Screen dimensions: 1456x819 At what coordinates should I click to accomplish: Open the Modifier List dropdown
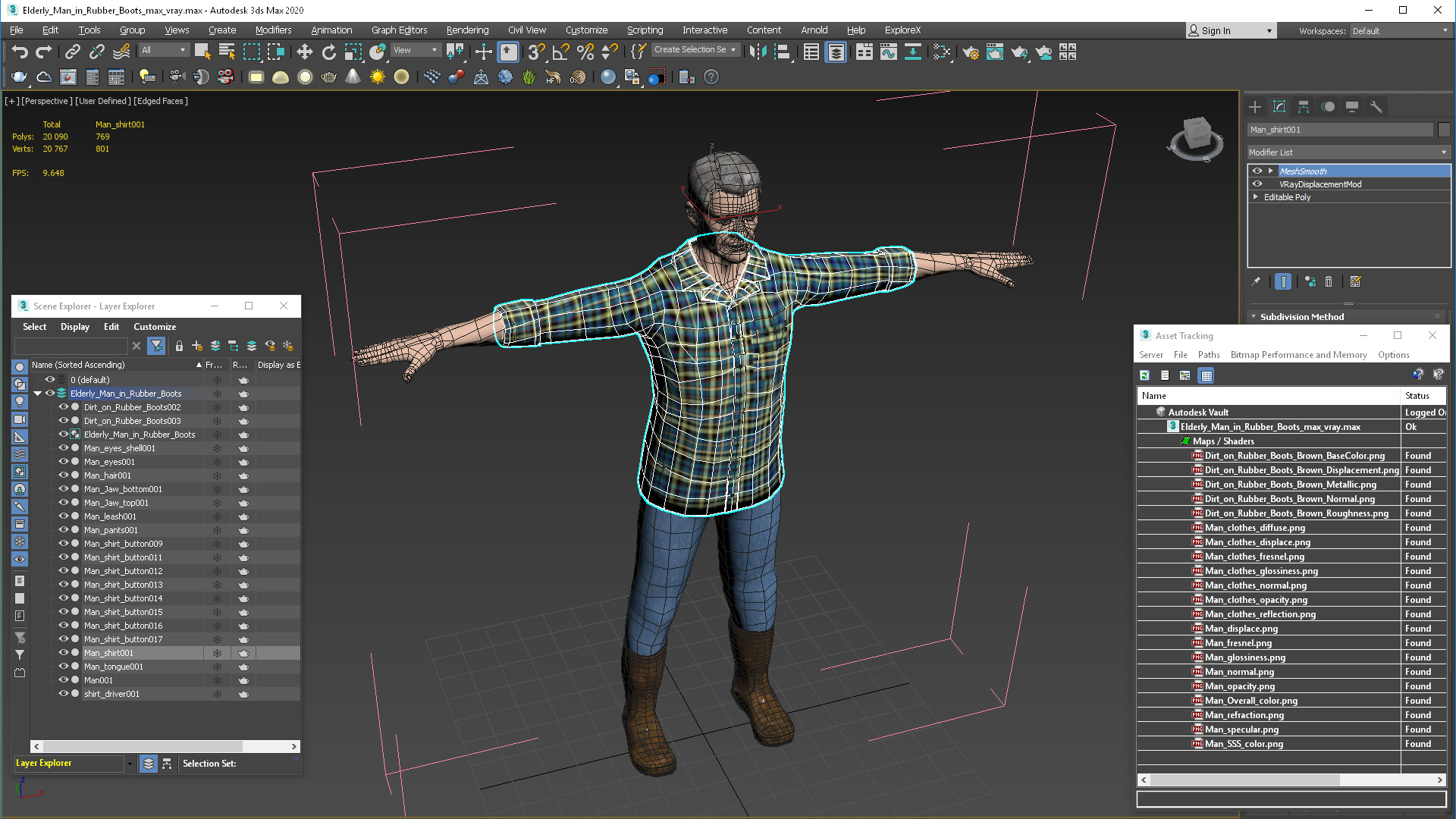(x=1349, y=152)
